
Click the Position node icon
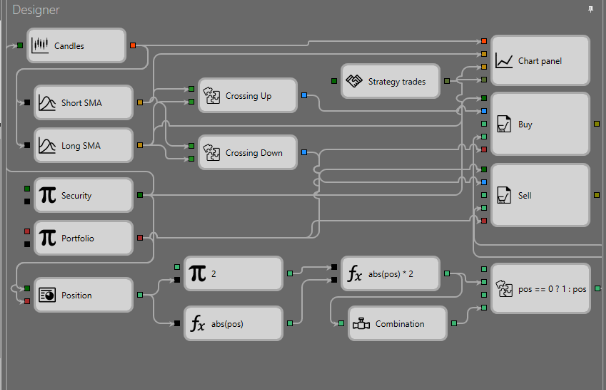[47, 295]
